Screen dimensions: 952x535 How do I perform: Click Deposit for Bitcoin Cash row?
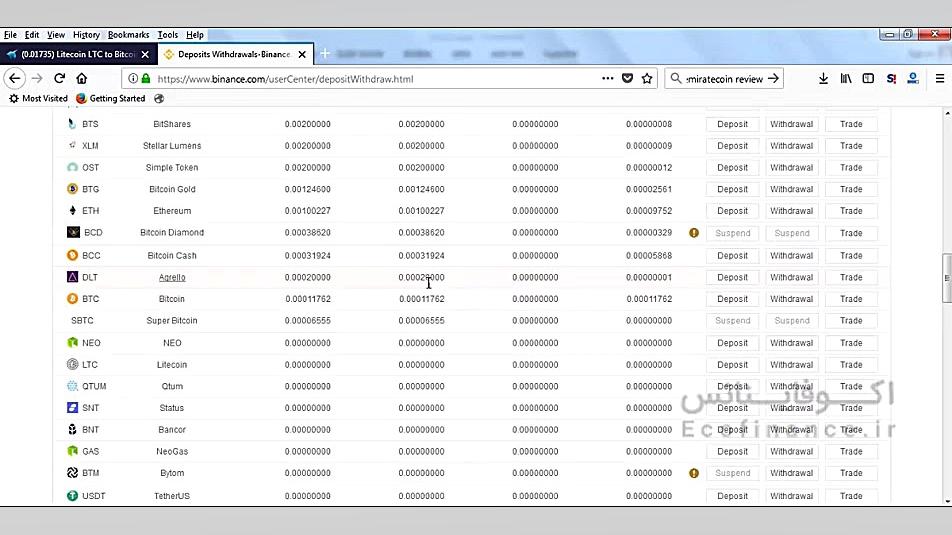[x=732, y=256]
